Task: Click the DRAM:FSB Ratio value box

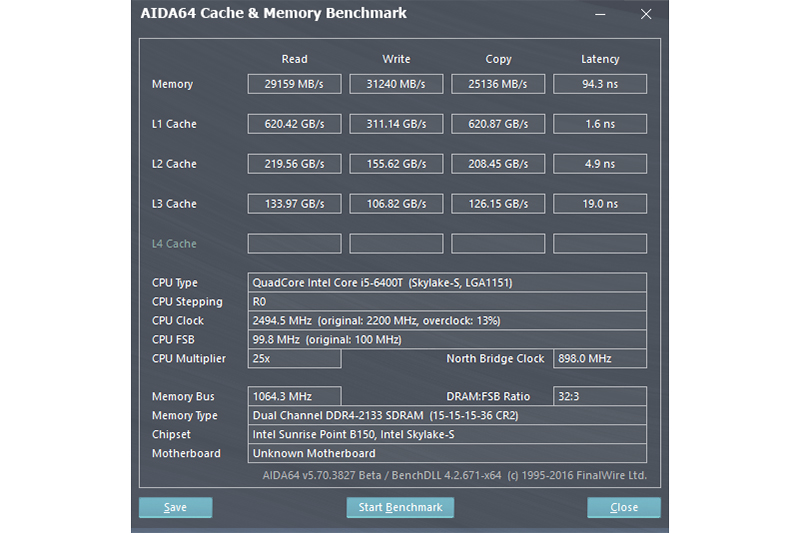Action: [x=600, y=397]
